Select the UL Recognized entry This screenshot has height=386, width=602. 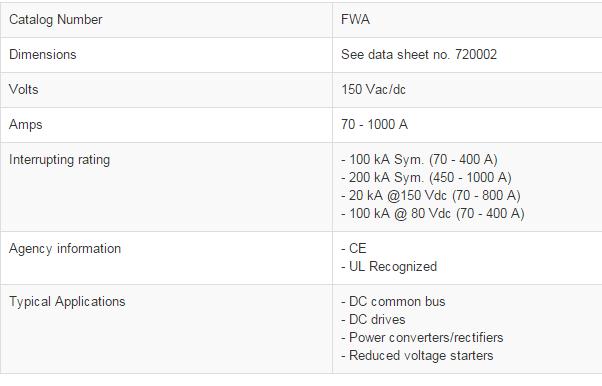pos(389,267)
